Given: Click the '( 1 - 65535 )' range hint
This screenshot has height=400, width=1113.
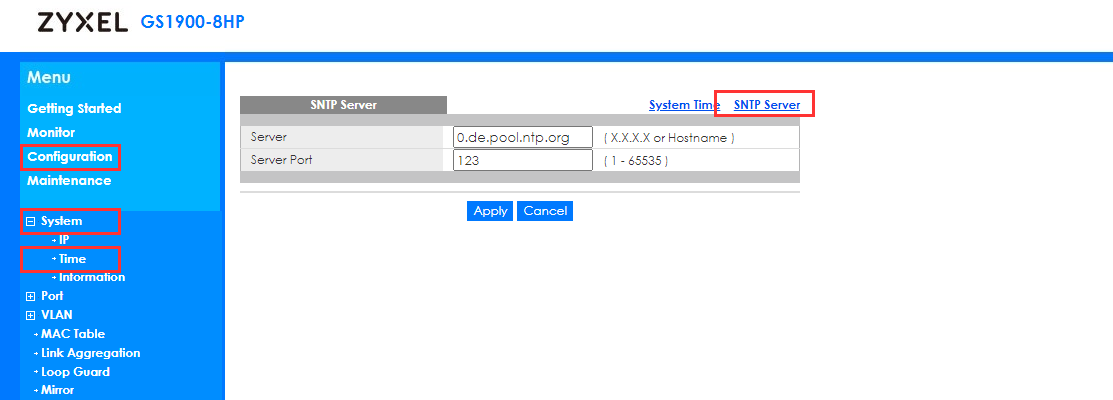Looking at the screenshot, I should coord(636,161).
